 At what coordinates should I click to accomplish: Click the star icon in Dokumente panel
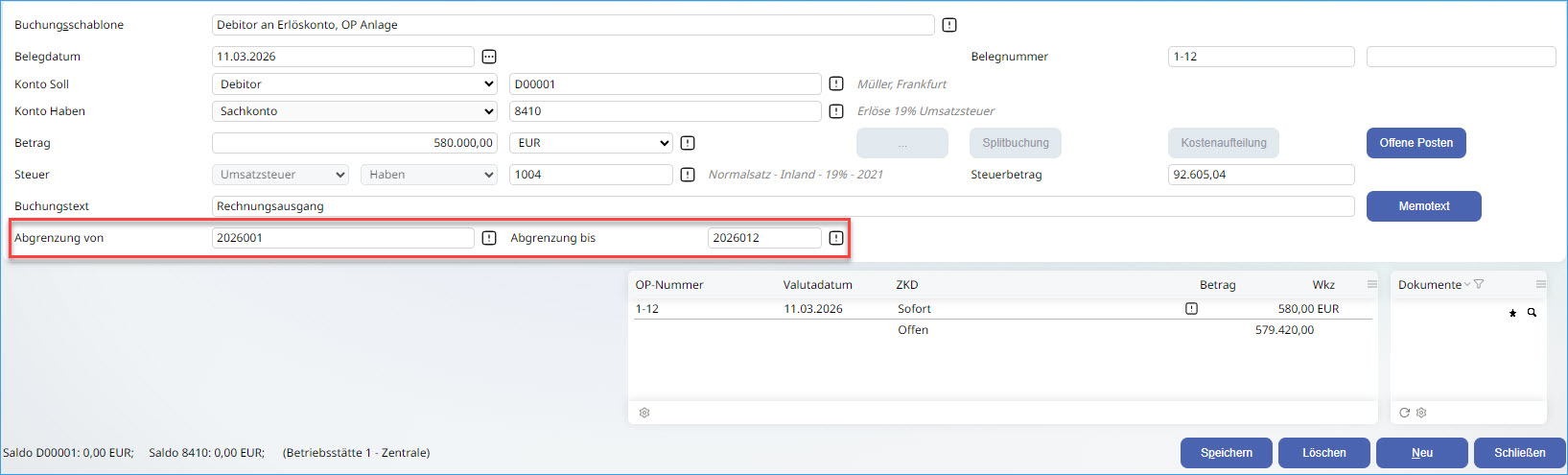click(x=1513, y=313)
